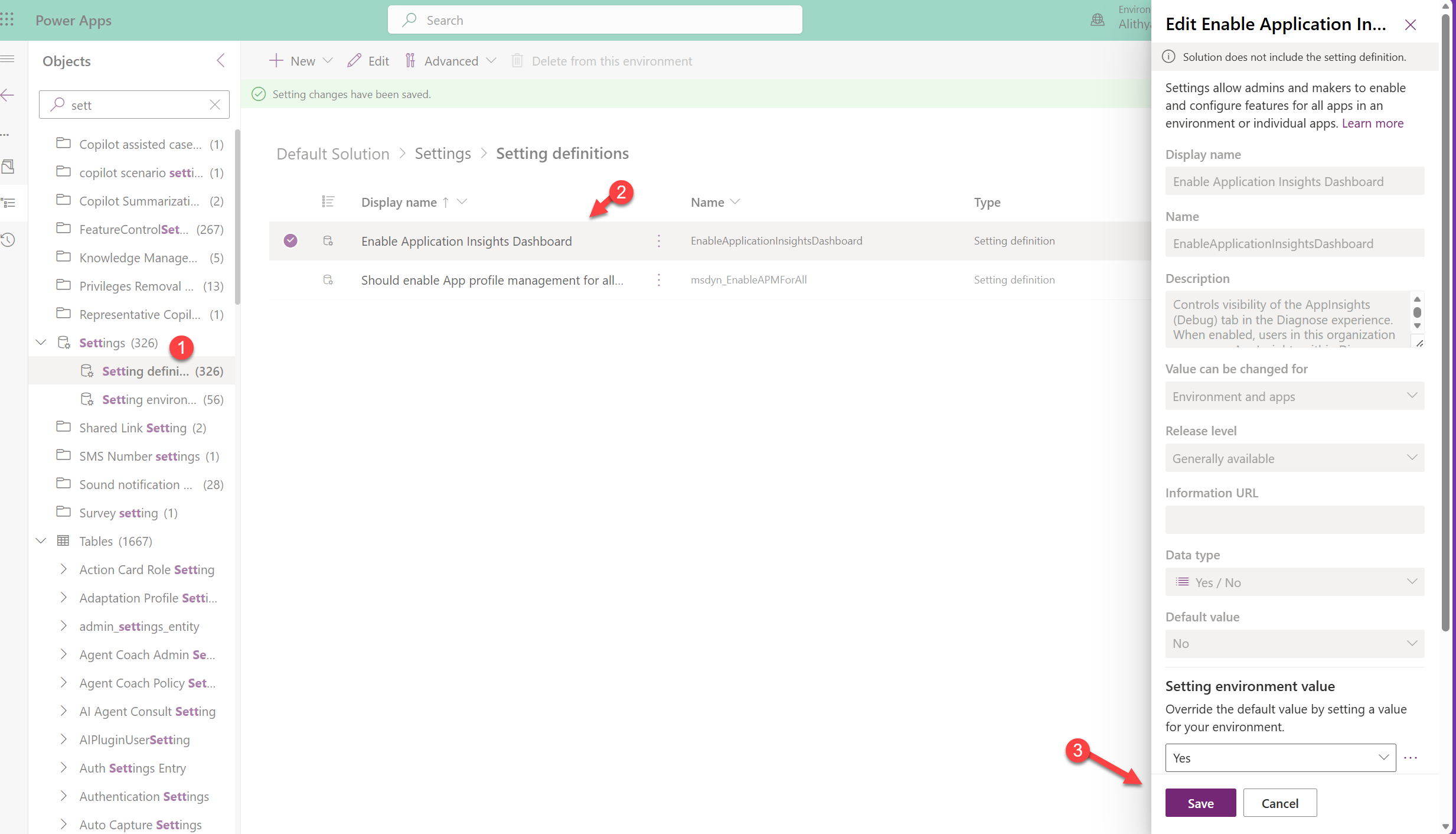Image resolution: width=1456 pixels, height=834 pixels.
Task: Open Privileges Removal folder (13)
Action: 132,286
